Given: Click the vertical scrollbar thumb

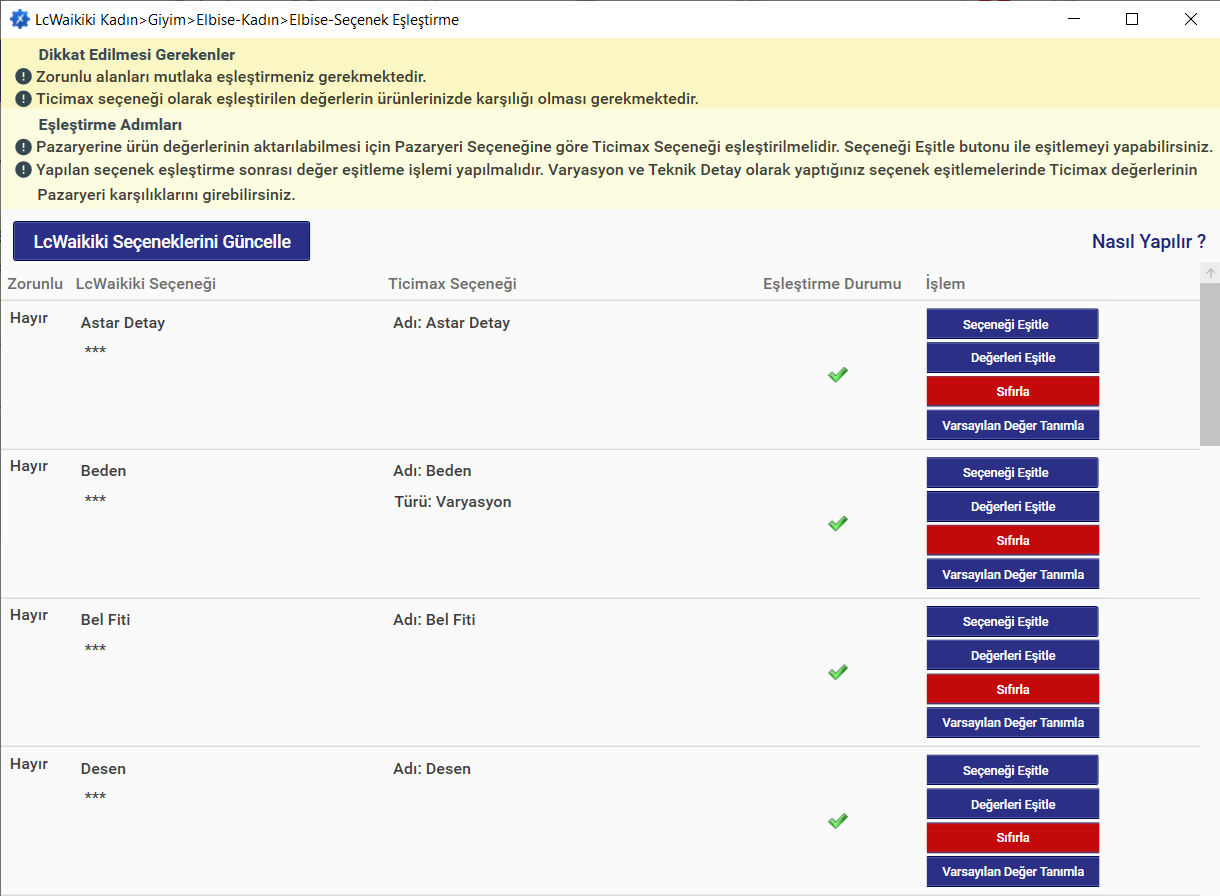Looking at the screenshot, I should click(1209, 364).
